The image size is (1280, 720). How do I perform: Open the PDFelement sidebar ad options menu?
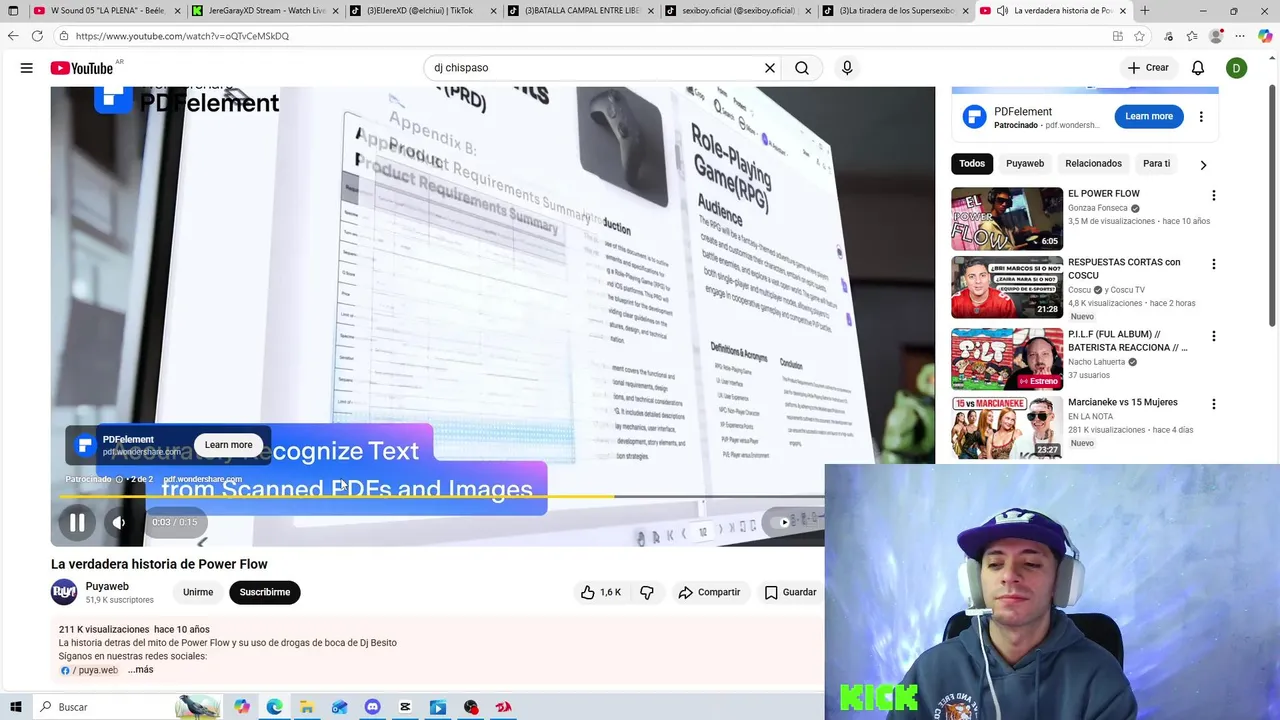click(x=1201, y=116)
